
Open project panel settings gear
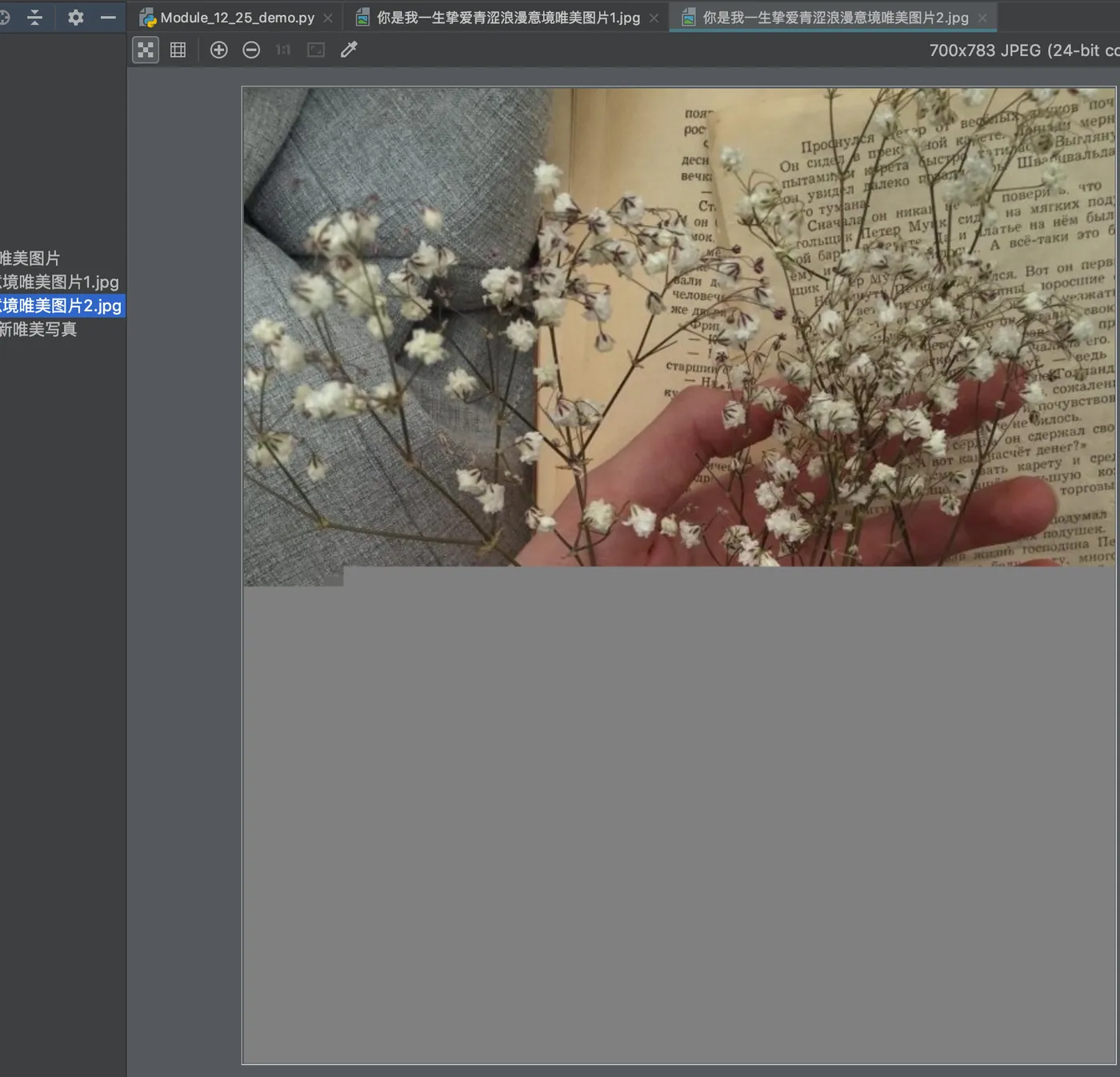pyautogui.click(x=75, y=17)
